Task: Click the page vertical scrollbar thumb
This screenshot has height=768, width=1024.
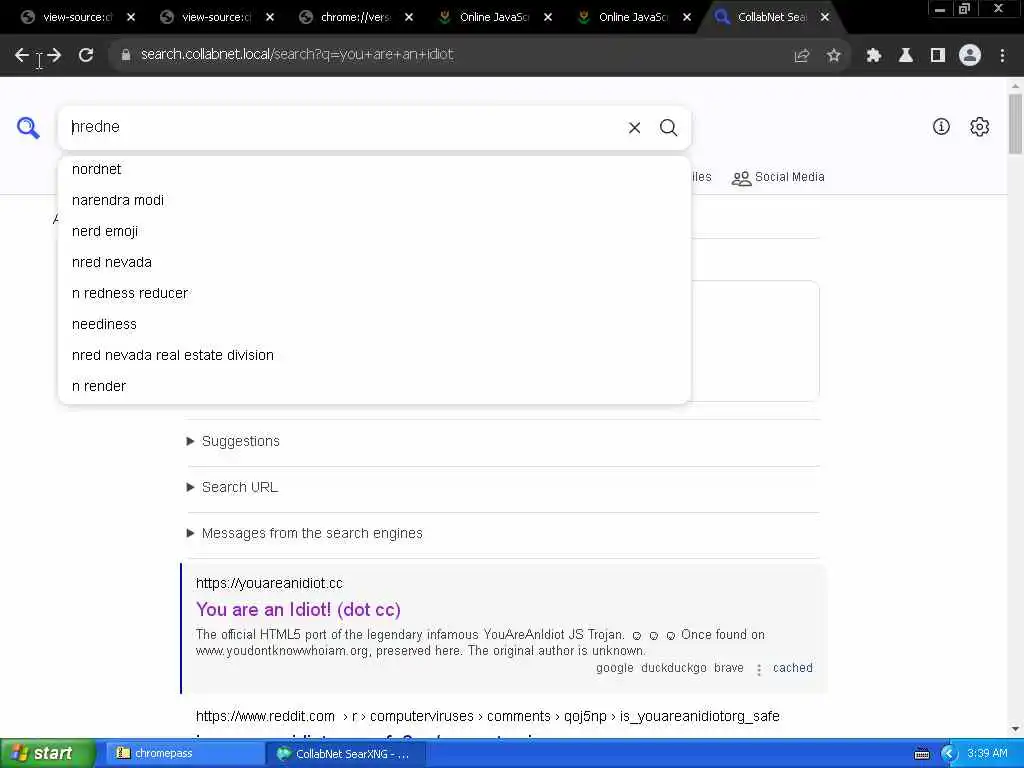Action: coord(1015,124)
